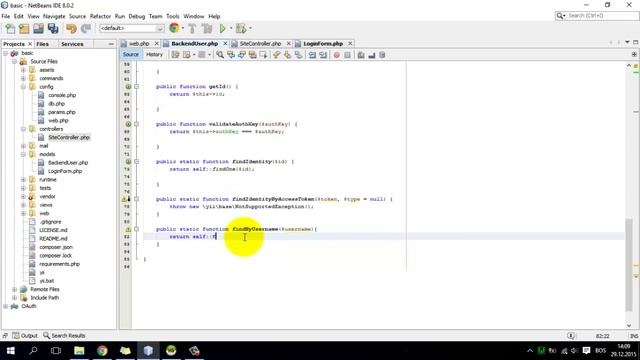Expand the assets folder
The image size is (640, 360).
[23, 70]
